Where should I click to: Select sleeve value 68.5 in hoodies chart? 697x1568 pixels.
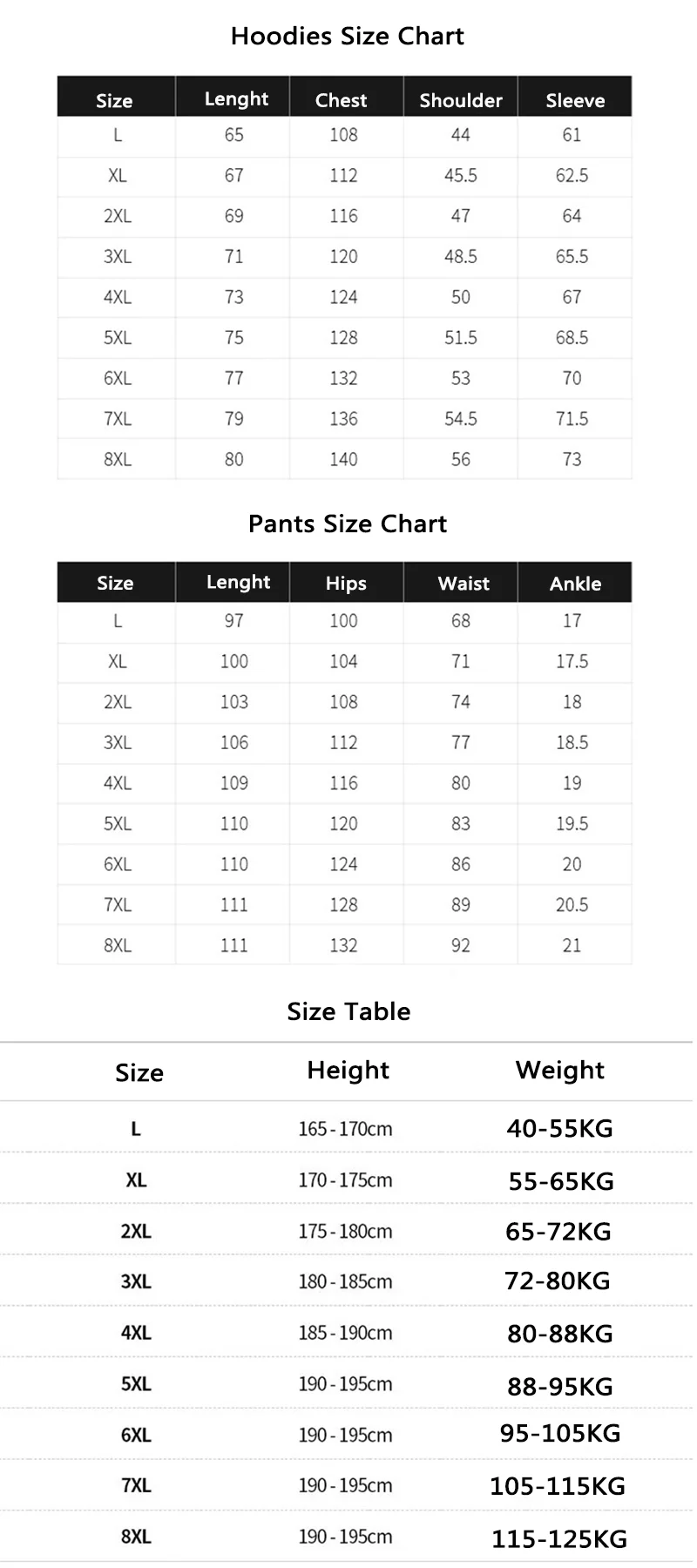(572, 338)
